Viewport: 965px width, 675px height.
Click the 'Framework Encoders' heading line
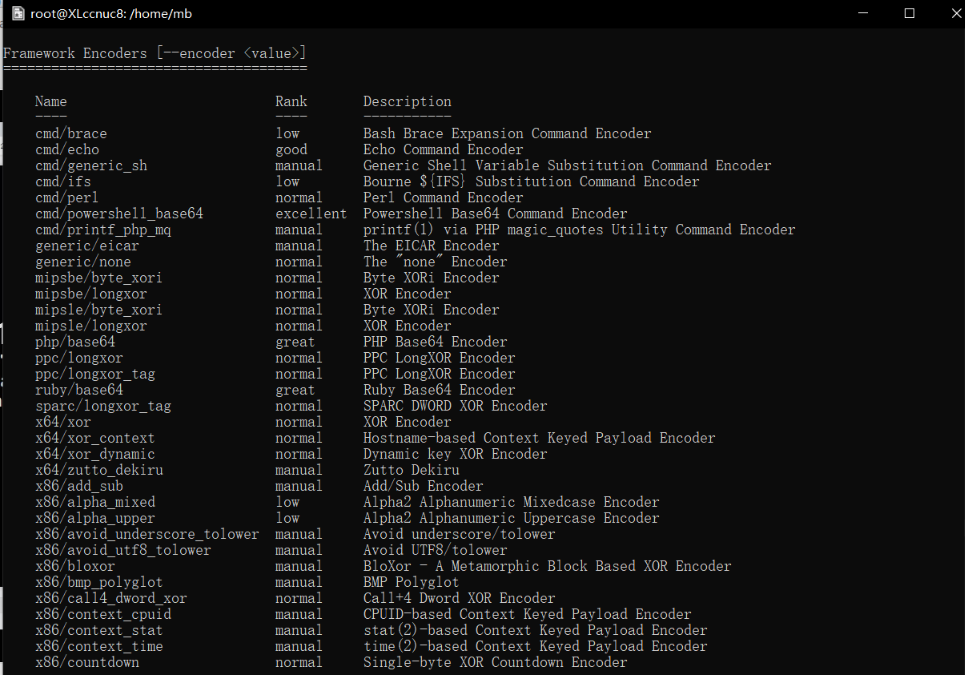154,54
